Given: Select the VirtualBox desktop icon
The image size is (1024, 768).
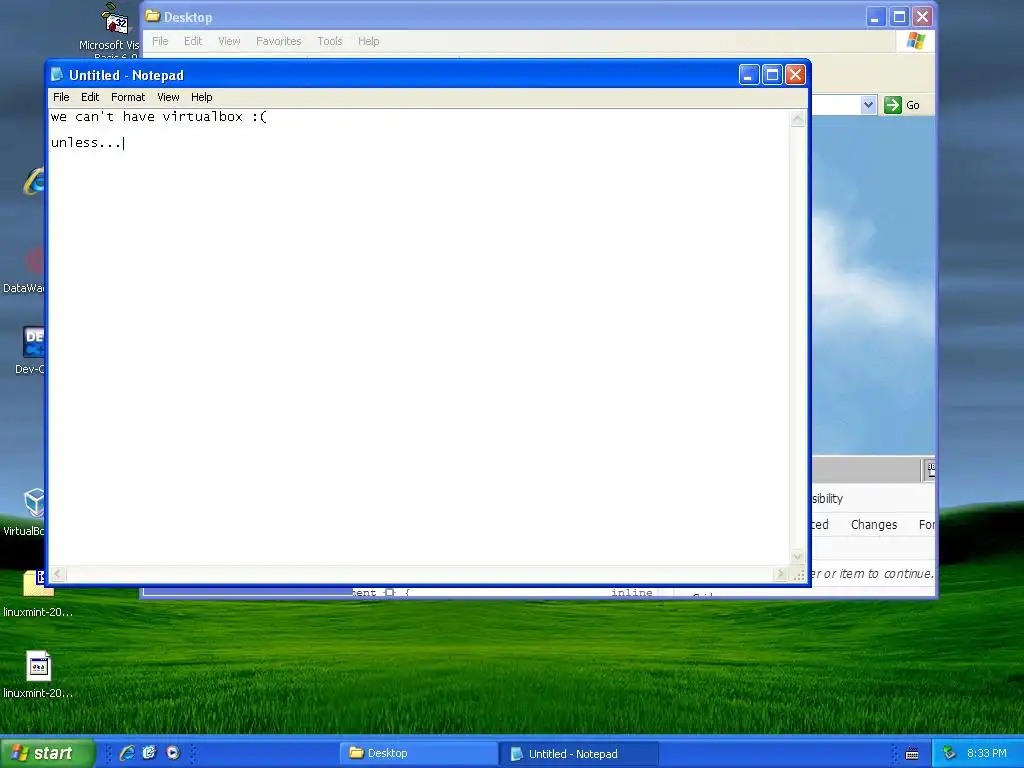Looking at the screenshot, I should pos(25,513).
